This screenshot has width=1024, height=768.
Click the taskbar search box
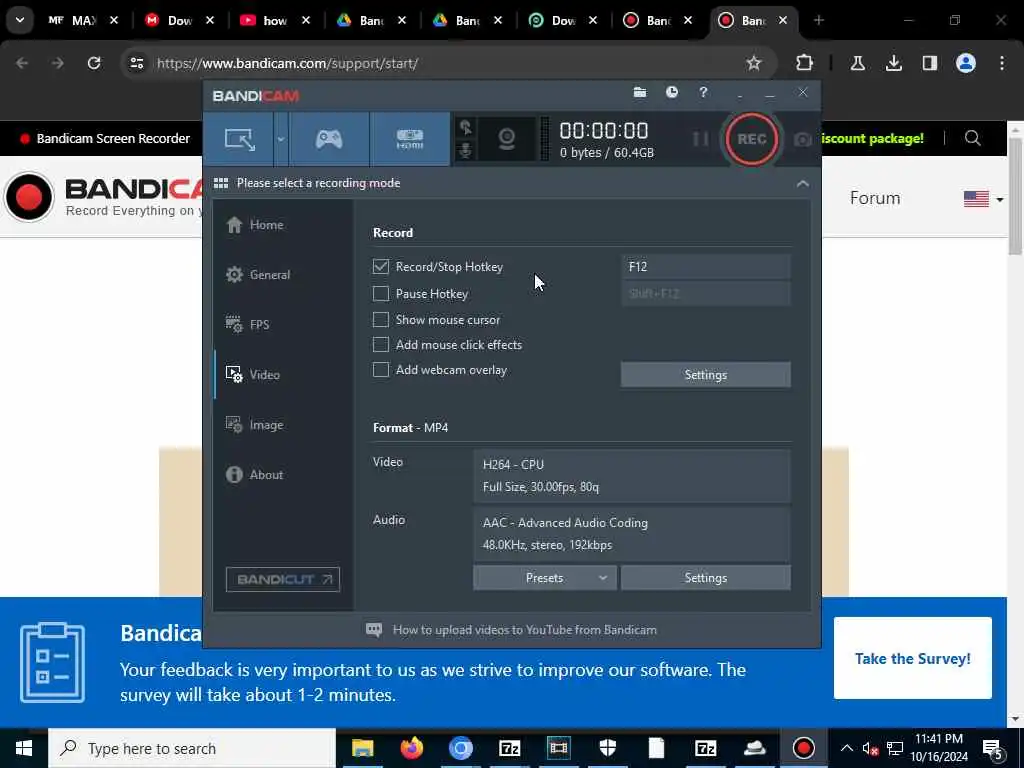pos(192,748)
